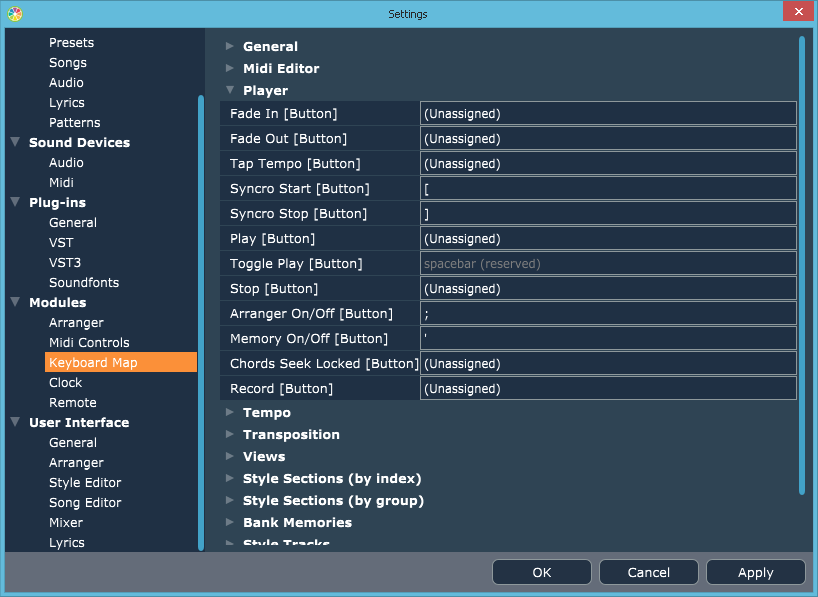Click the Chords Seek Locked [Button] label

coord(324,364)
